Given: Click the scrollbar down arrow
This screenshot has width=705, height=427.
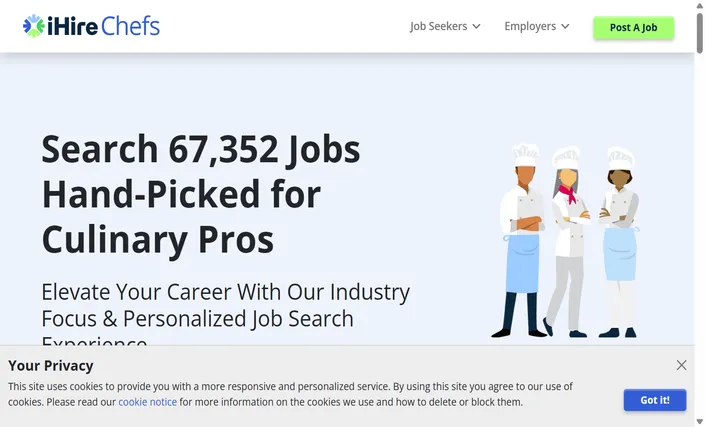Looking at the screenshot, I should pyautogui.click(x=700, y=421).
